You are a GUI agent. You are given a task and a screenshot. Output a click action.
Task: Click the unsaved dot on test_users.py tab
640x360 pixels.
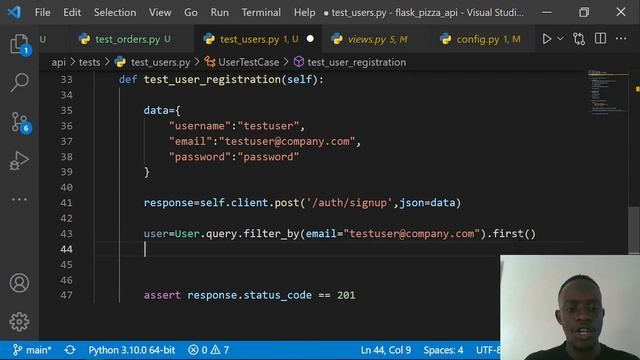pyautogui.click(x=310, y=39)
